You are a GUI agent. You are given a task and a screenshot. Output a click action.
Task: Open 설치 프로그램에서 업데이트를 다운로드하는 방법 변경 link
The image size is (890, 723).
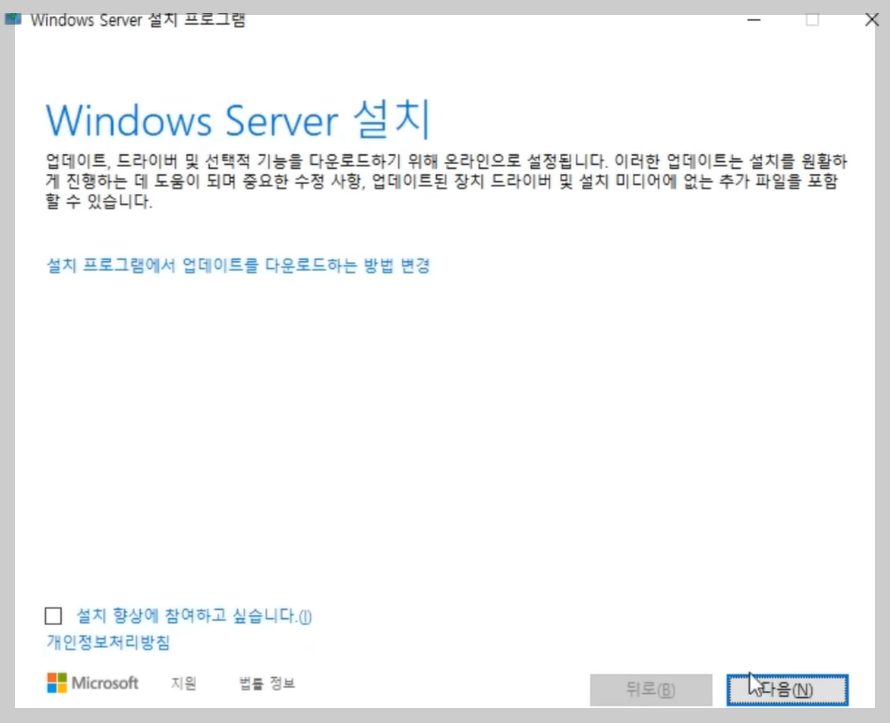tap(238, 265)
